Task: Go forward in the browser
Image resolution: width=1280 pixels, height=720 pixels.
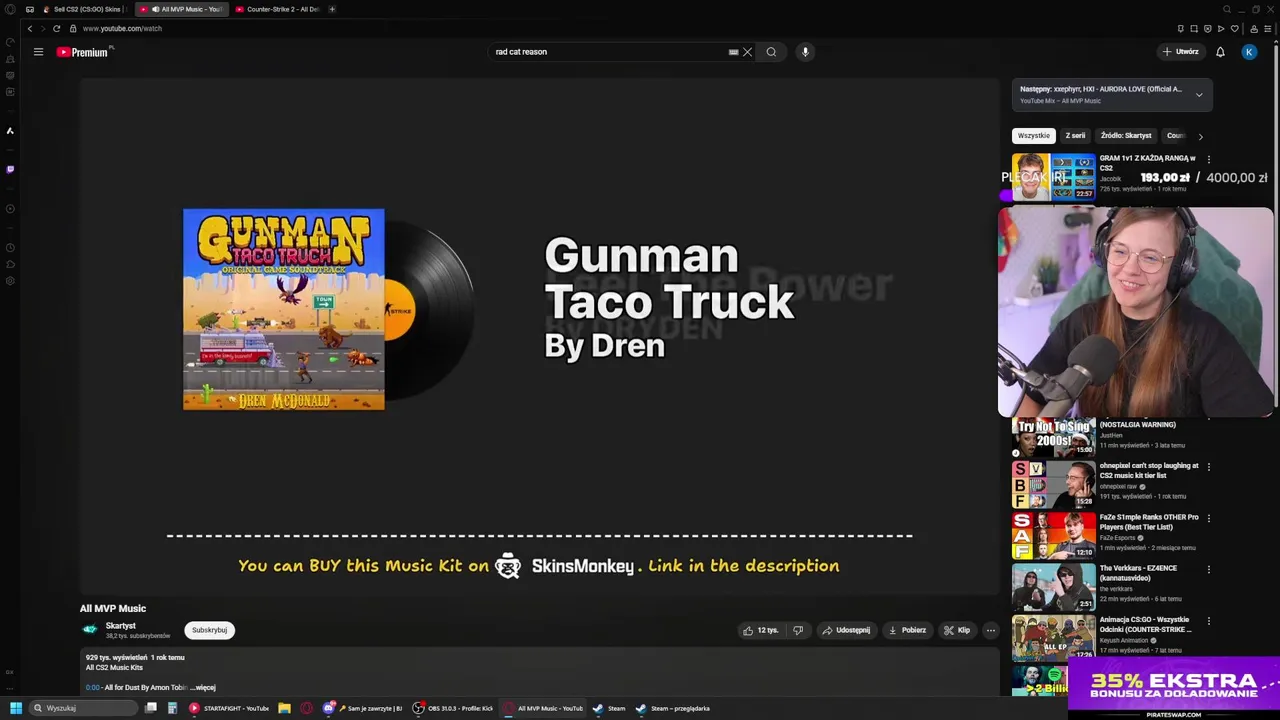Action: (43, 28)
